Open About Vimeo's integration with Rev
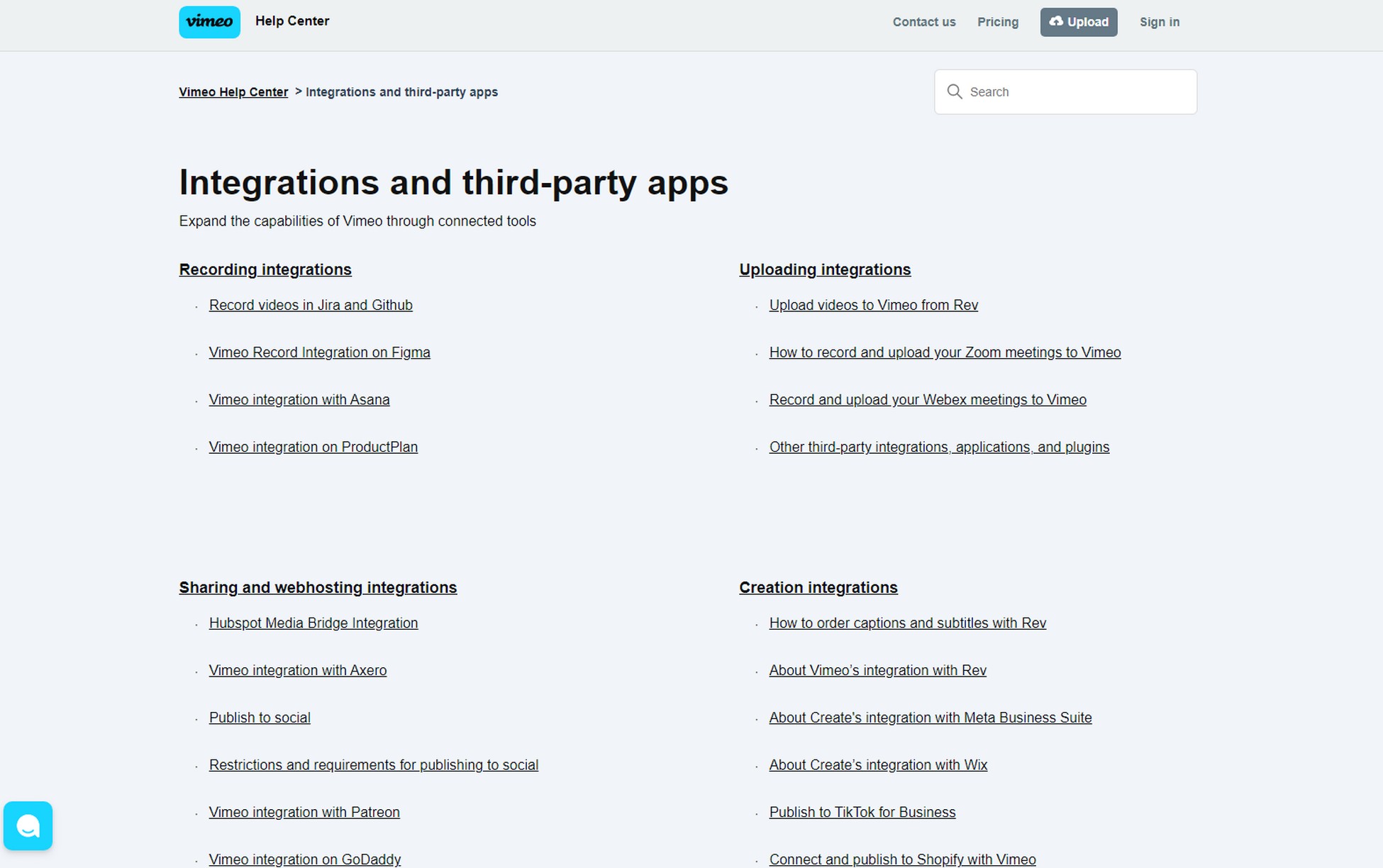Image resolution: width=1383 pixels, height=868 pixels. [878, 671]
